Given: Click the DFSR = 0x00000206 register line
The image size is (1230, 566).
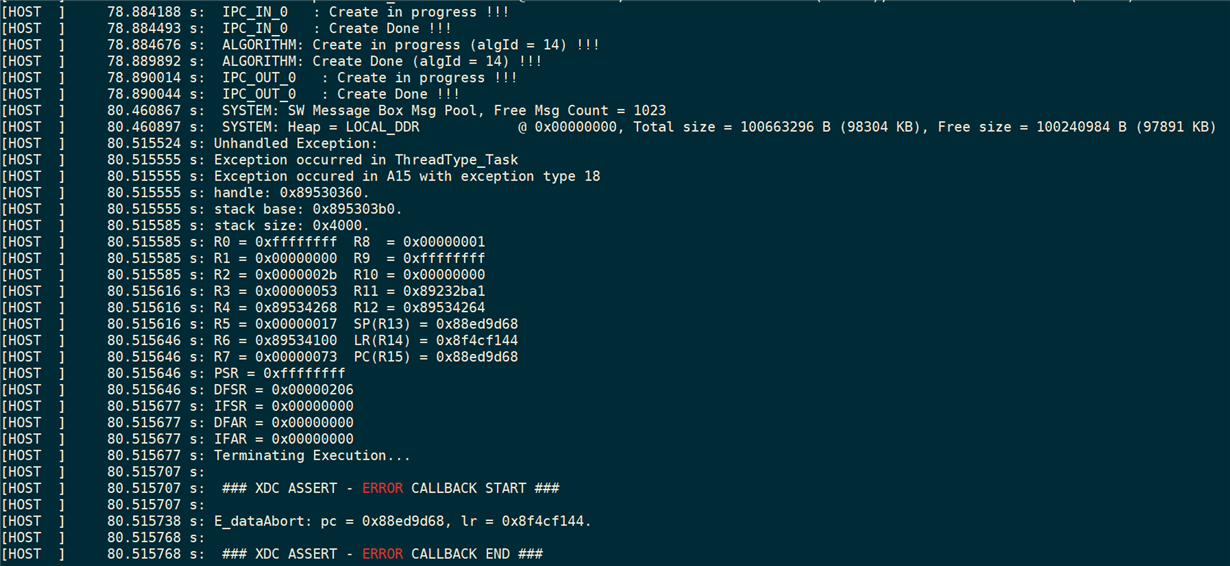Looking at the screenshot, I should 283,389.
